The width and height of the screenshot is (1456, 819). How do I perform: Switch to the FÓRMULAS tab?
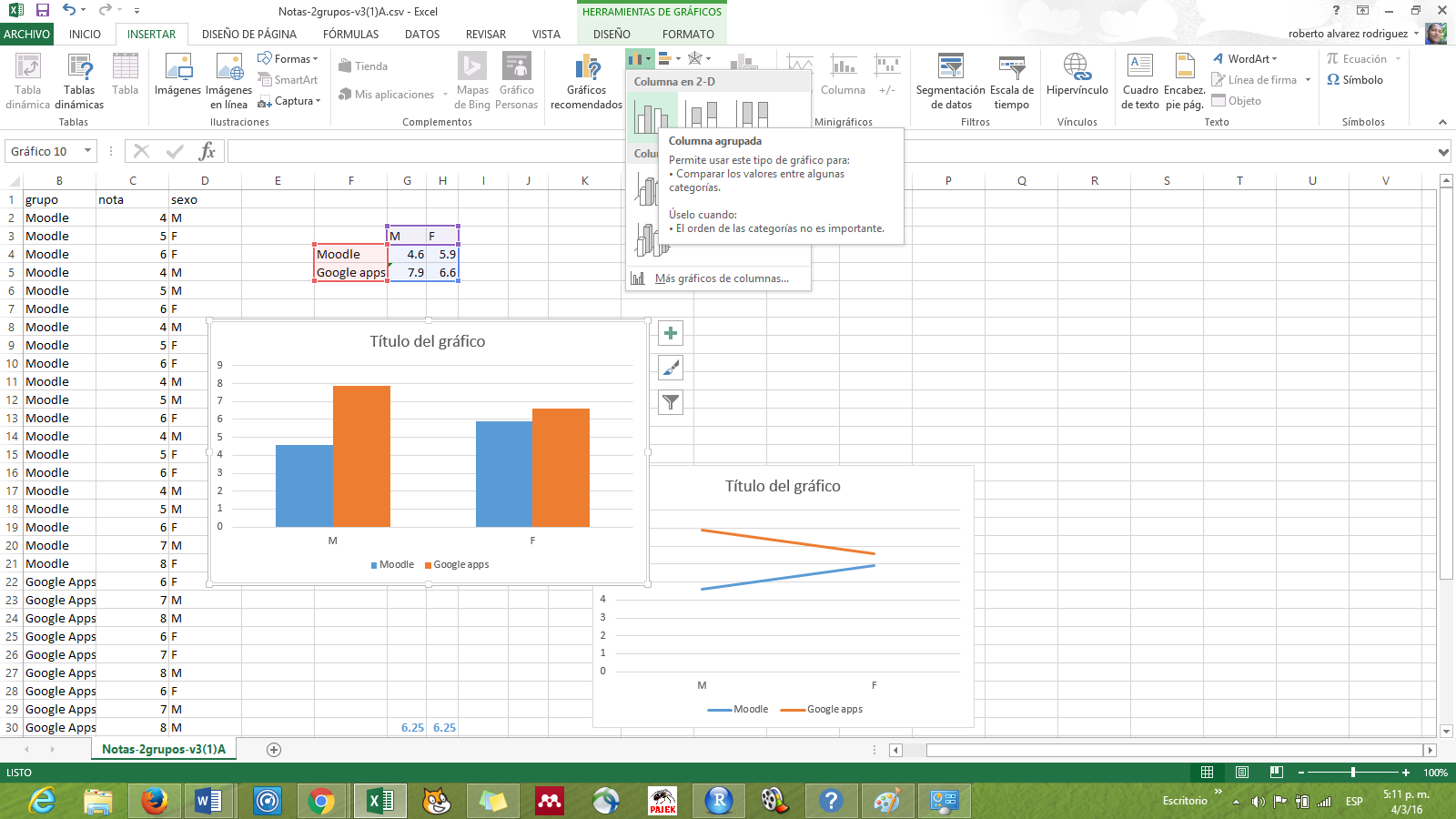point(350,34)
